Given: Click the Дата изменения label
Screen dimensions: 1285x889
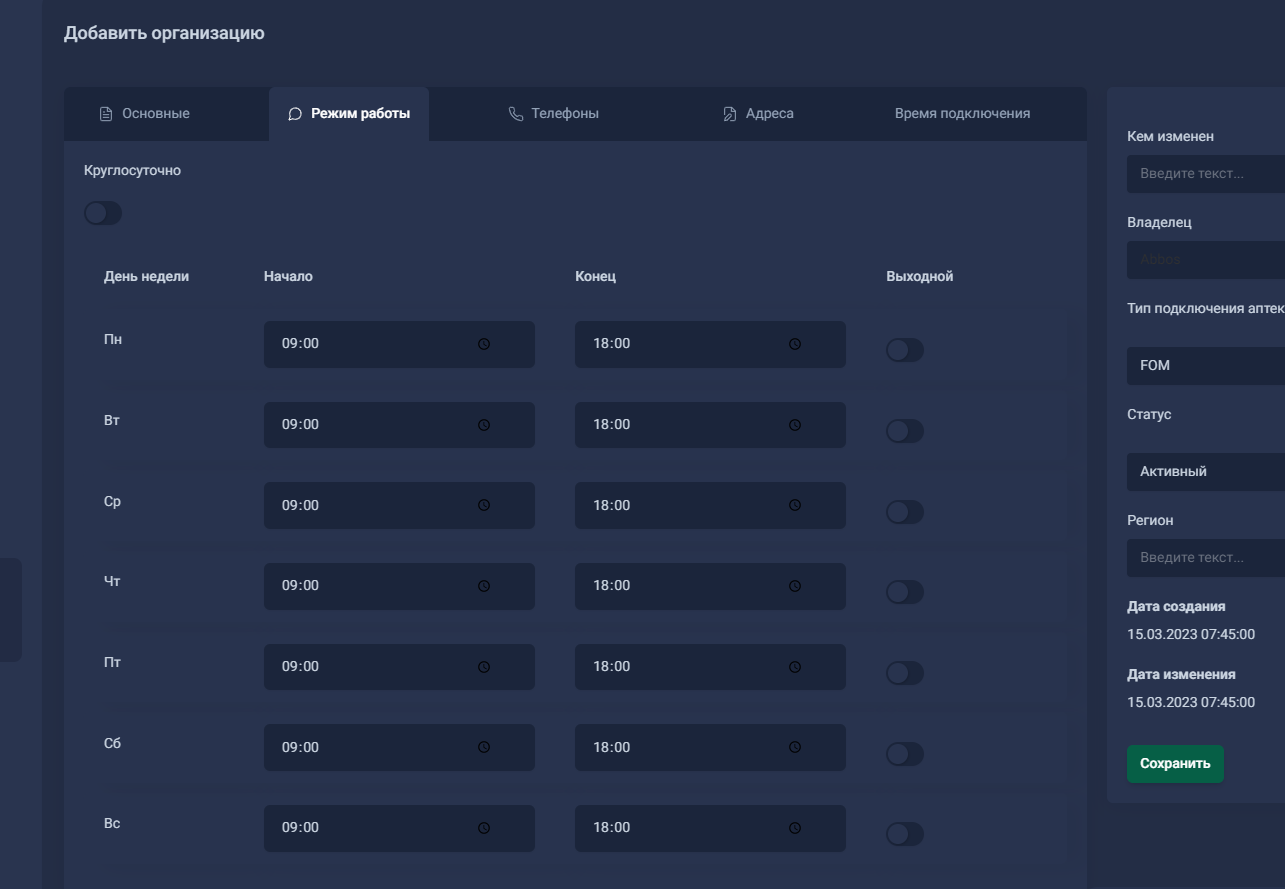Looking at the screenshot, I should (x=1181, y=674).
